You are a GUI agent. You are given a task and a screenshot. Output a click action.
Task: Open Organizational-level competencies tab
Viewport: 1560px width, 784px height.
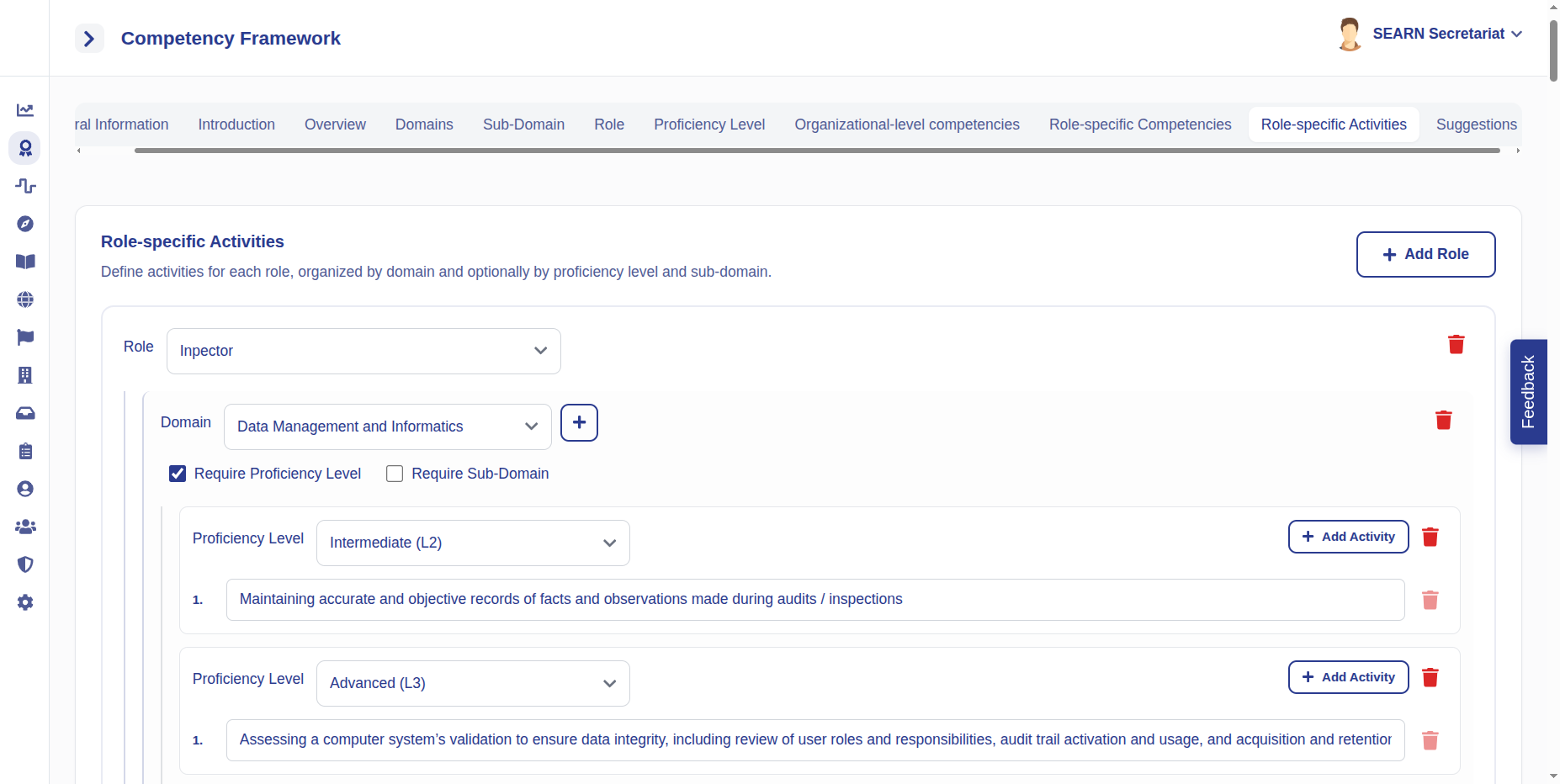pos(907,124)
